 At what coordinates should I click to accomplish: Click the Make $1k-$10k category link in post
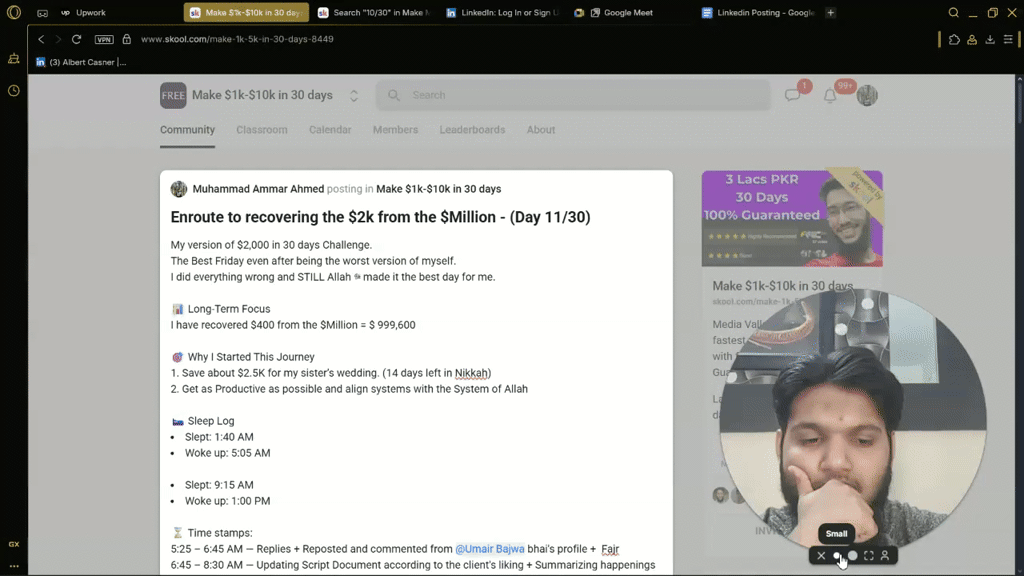(439, 189)
